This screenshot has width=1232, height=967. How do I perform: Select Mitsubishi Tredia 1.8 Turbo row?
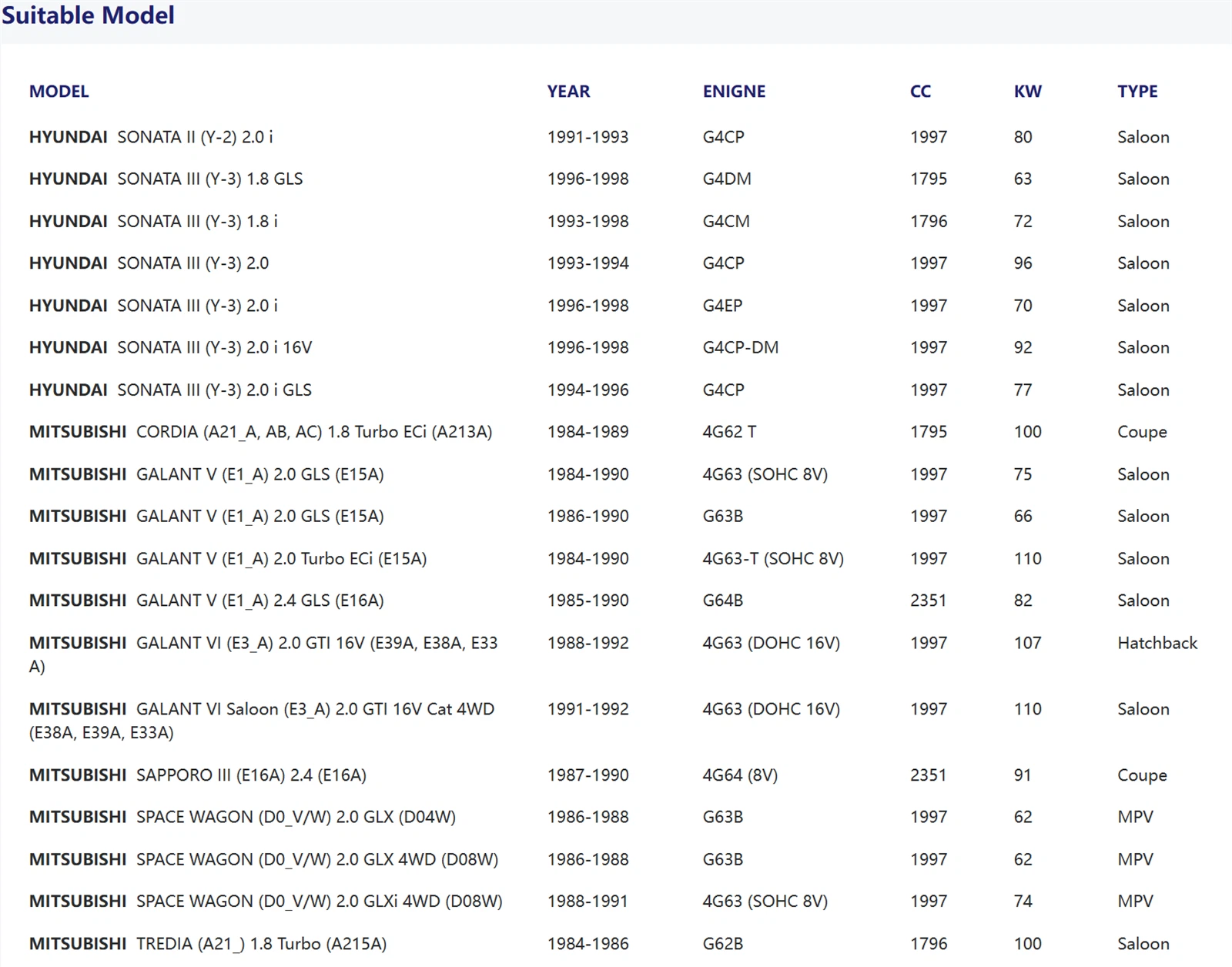click(208, 944)
